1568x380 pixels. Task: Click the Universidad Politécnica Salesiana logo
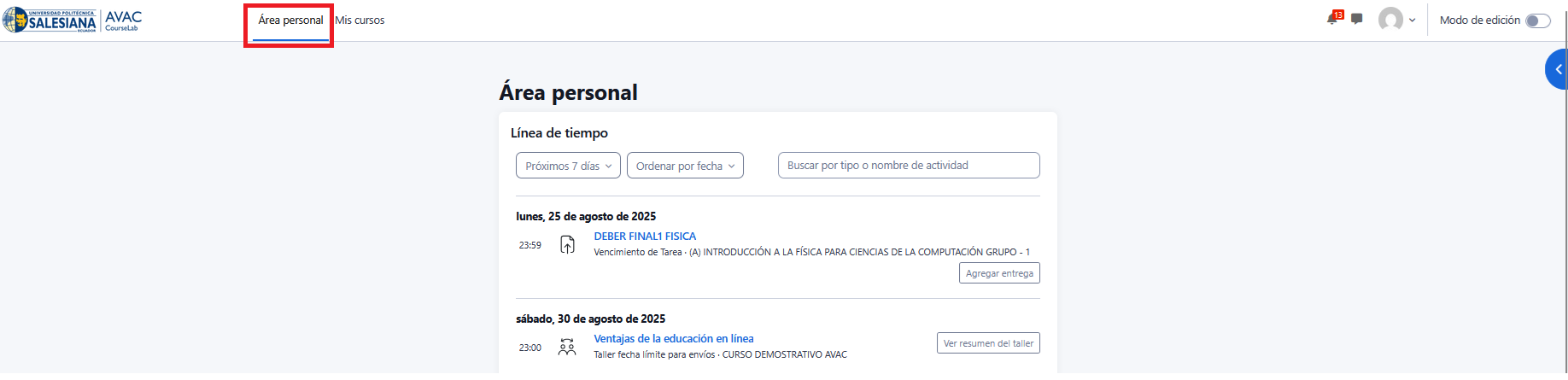pos(50,20)
